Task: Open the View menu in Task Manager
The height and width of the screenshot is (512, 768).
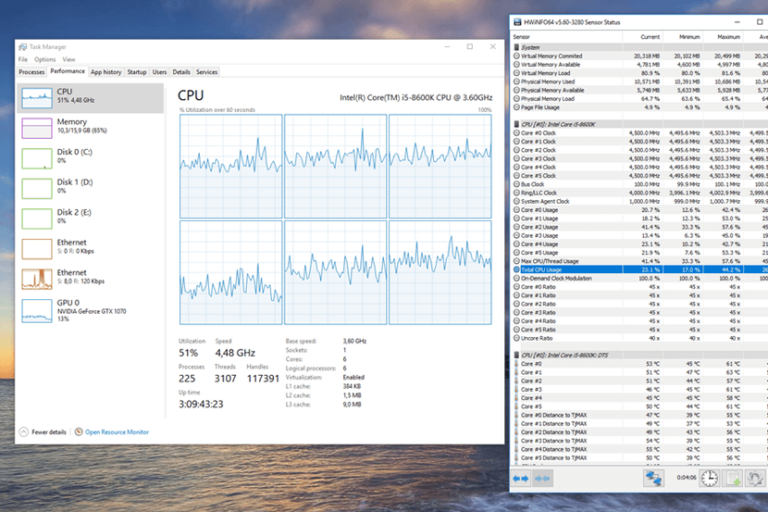Action: (x=69, y=59)
